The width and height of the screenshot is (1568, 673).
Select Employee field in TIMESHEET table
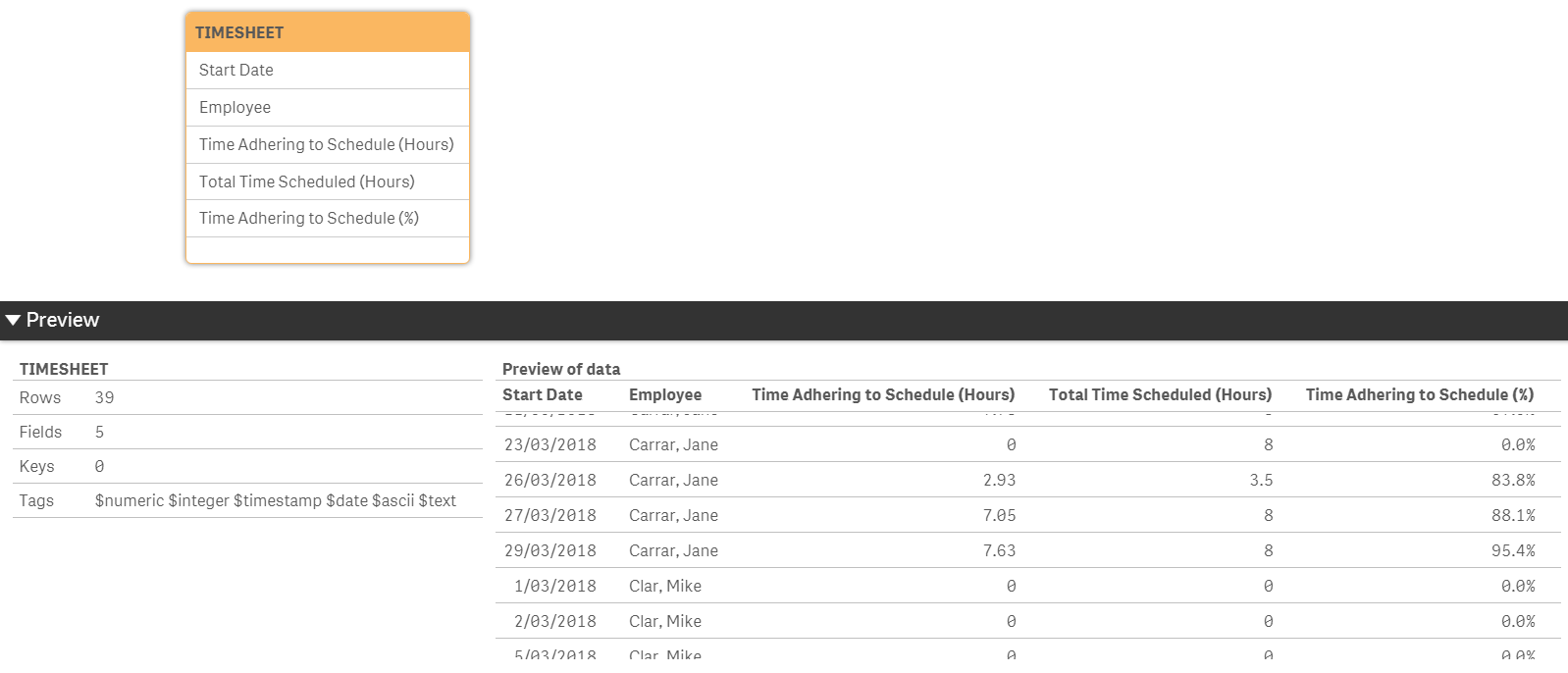(x=235, y=107)
